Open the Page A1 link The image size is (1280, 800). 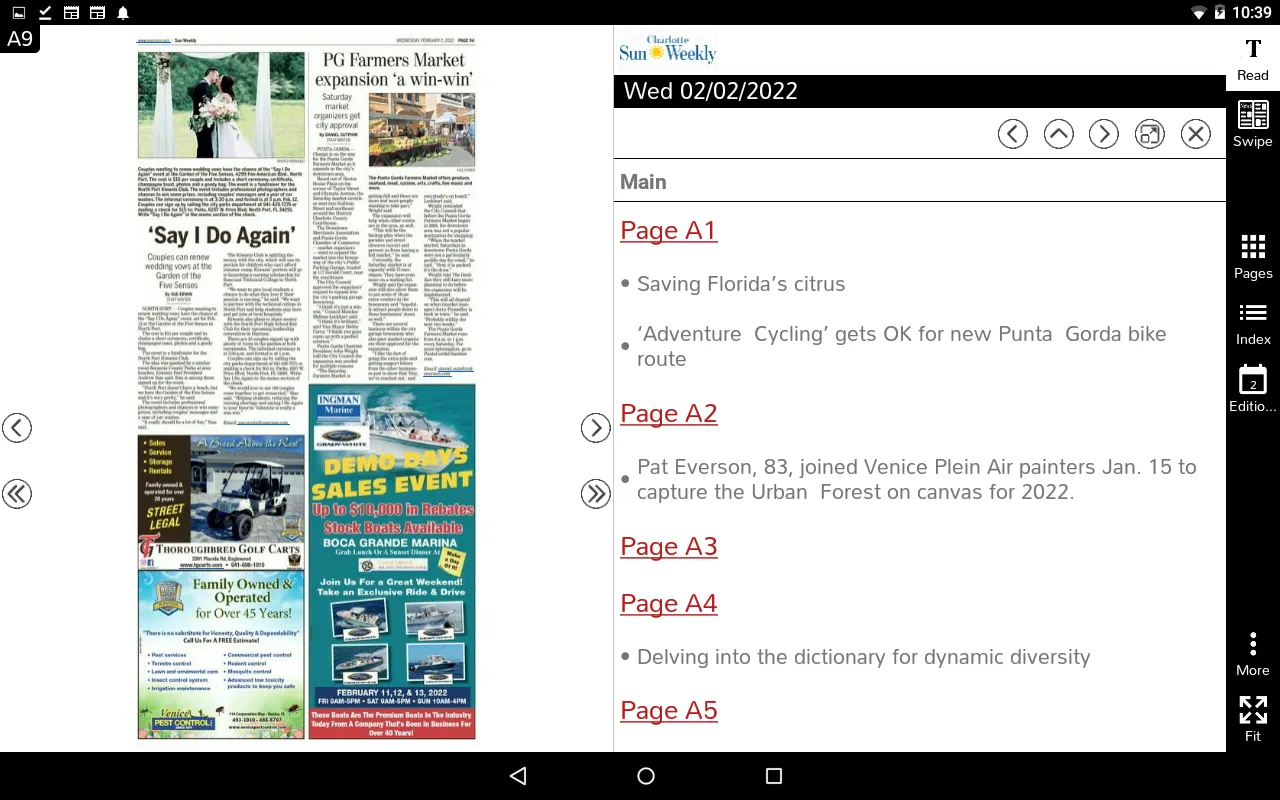tap(668, 231)
